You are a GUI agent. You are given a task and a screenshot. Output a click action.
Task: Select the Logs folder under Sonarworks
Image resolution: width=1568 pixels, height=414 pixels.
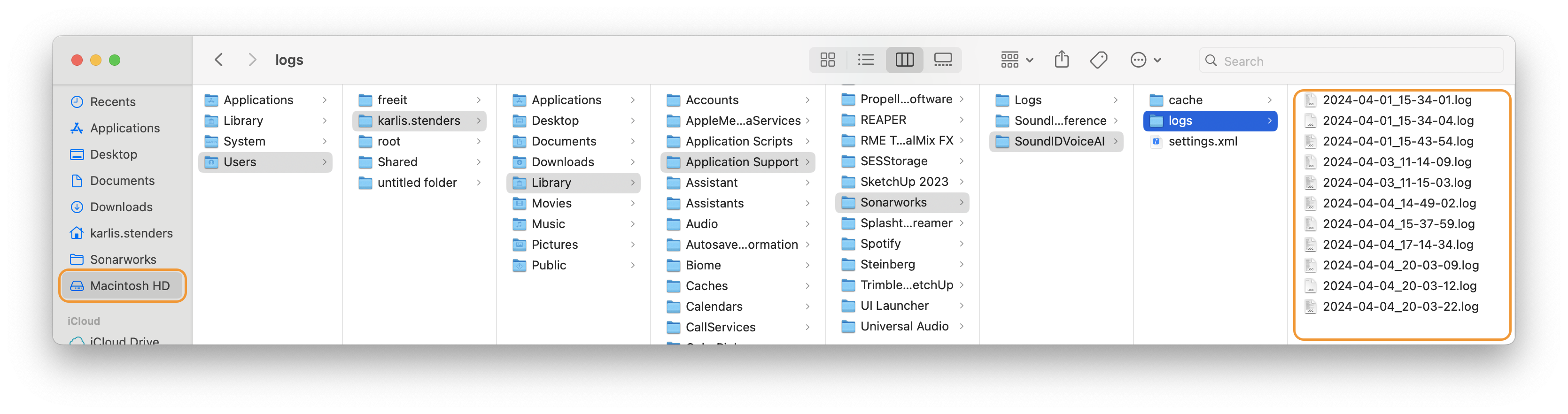tap(1056, 100)
